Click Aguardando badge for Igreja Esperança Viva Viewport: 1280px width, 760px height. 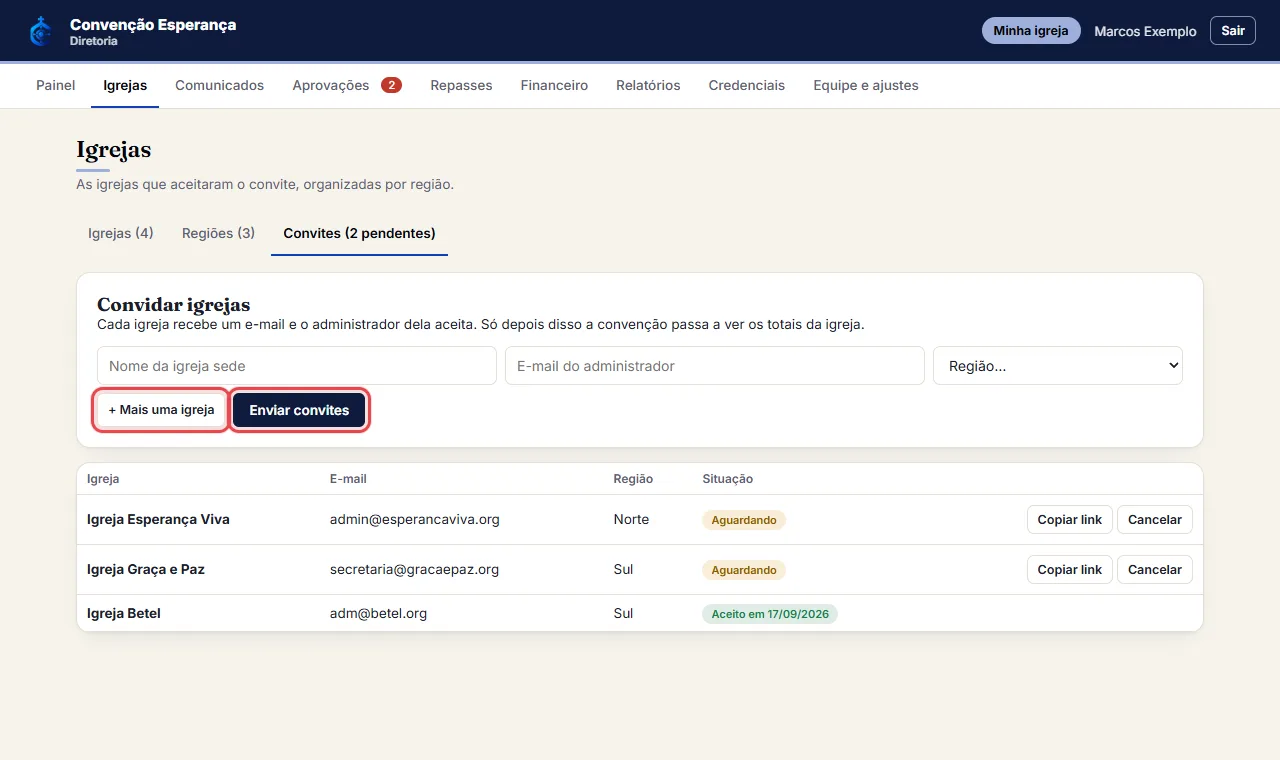click(744, 520)
